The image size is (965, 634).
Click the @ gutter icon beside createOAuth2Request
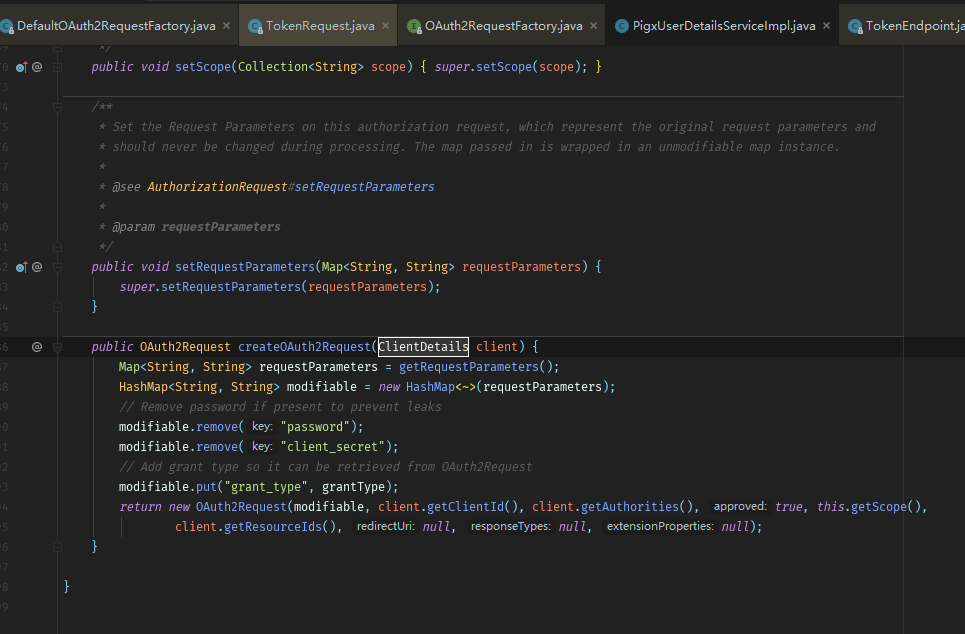tap(37, 347)
